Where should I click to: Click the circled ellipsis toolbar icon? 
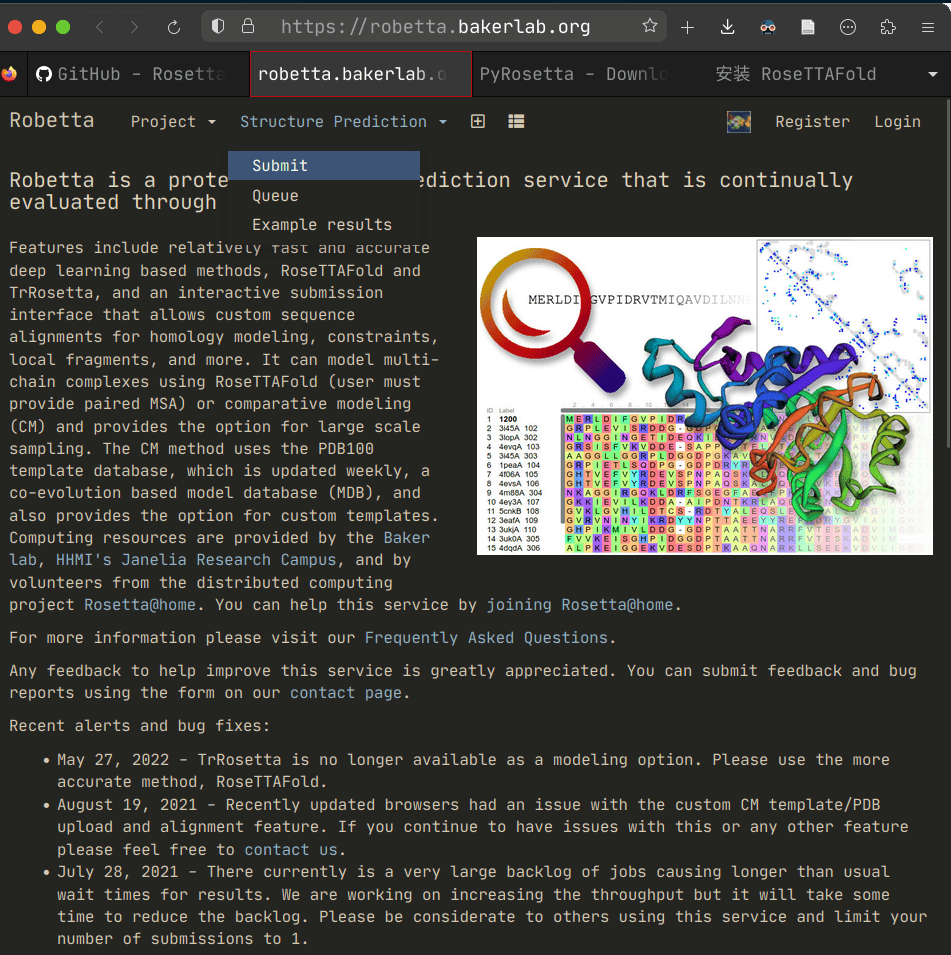coord(847,27)
